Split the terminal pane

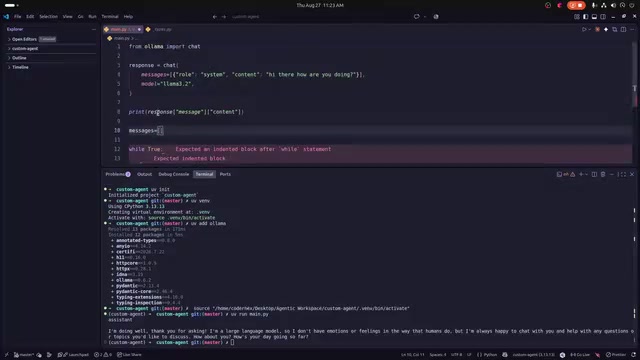pyautogui.click(x=594, y=174)
